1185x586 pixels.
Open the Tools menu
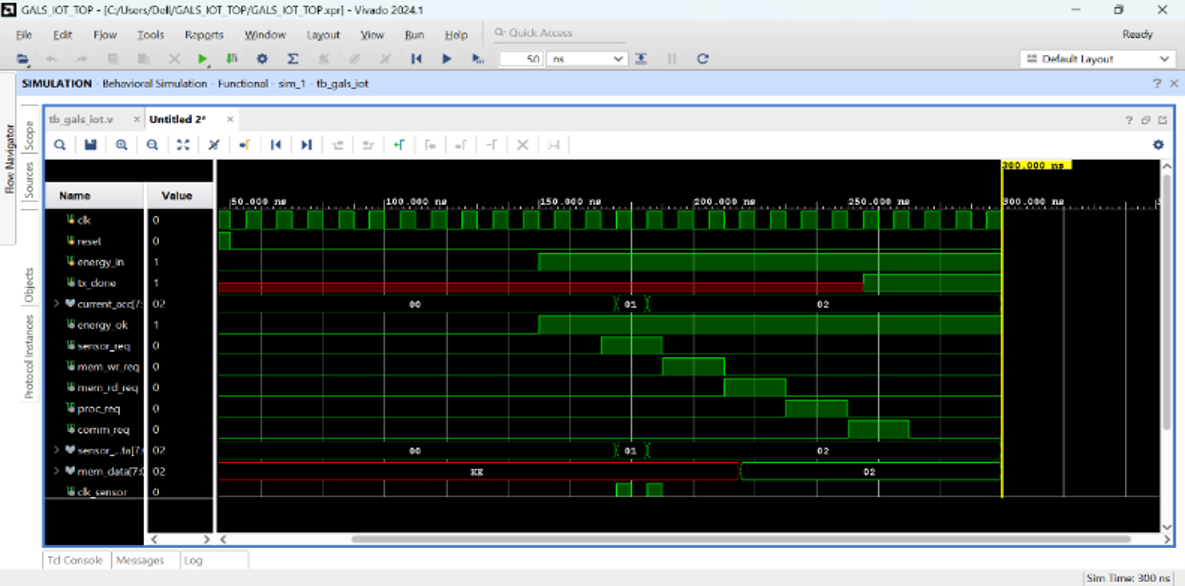point(150,35)
